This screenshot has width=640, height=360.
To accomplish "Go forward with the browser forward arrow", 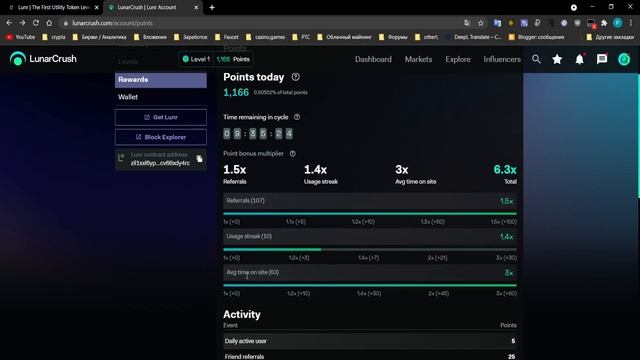I will (22, 23).
